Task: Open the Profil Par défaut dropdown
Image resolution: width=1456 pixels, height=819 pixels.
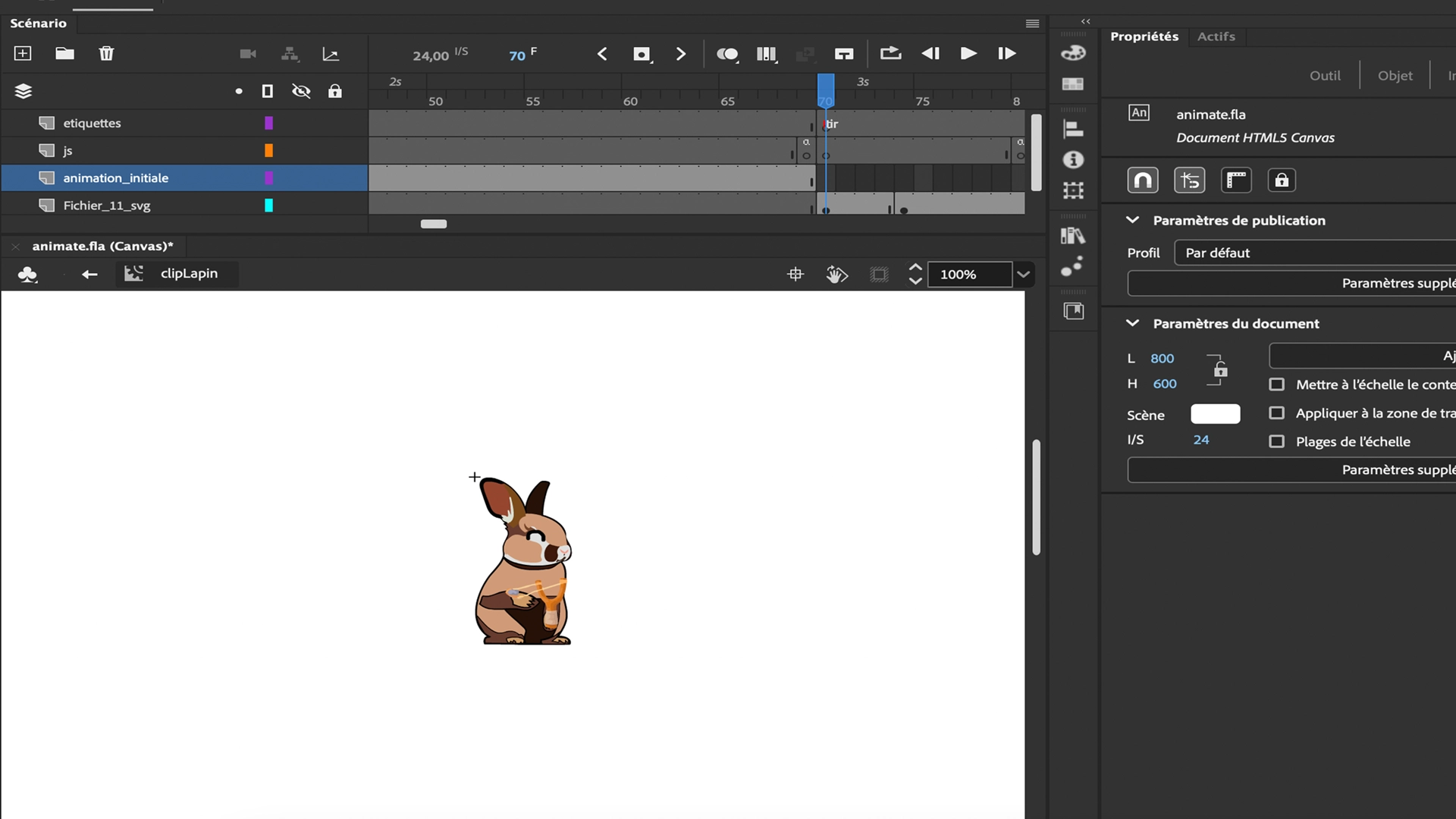Action: (x=1315, y=253)
